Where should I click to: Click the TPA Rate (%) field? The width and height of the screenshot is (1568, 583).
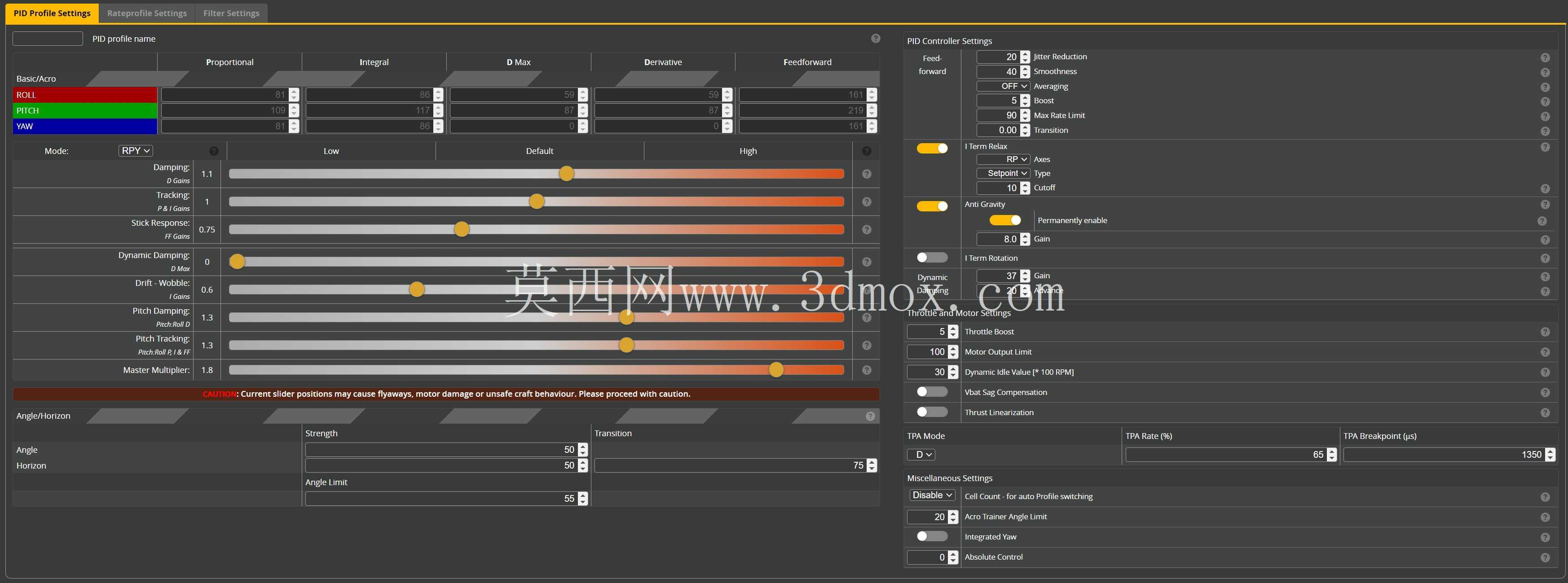pos(1231,455)
